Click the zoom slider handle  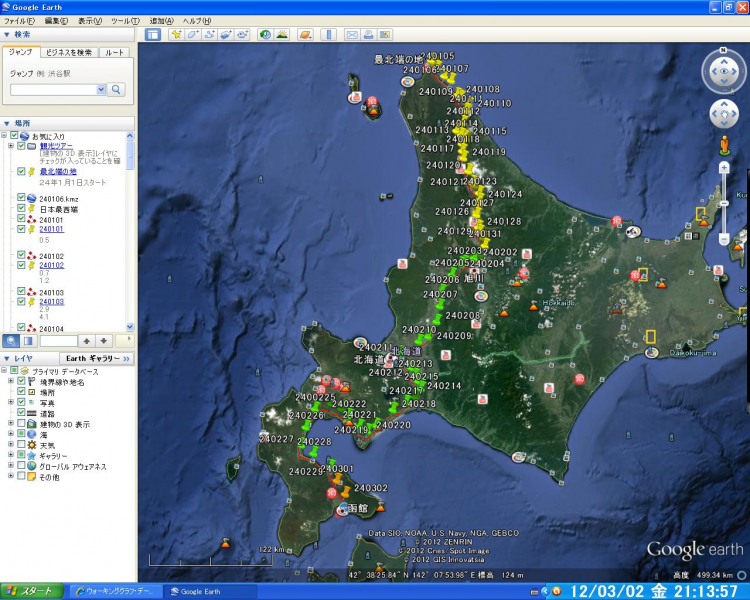tap(724, 203)
